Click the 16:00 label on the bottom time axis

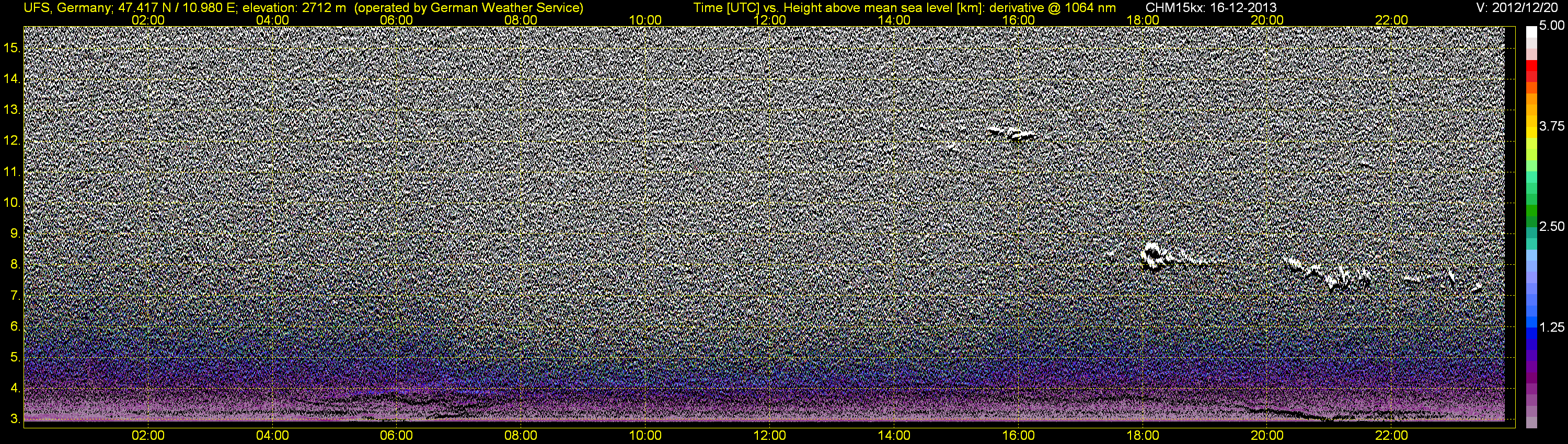[1018, 436]
